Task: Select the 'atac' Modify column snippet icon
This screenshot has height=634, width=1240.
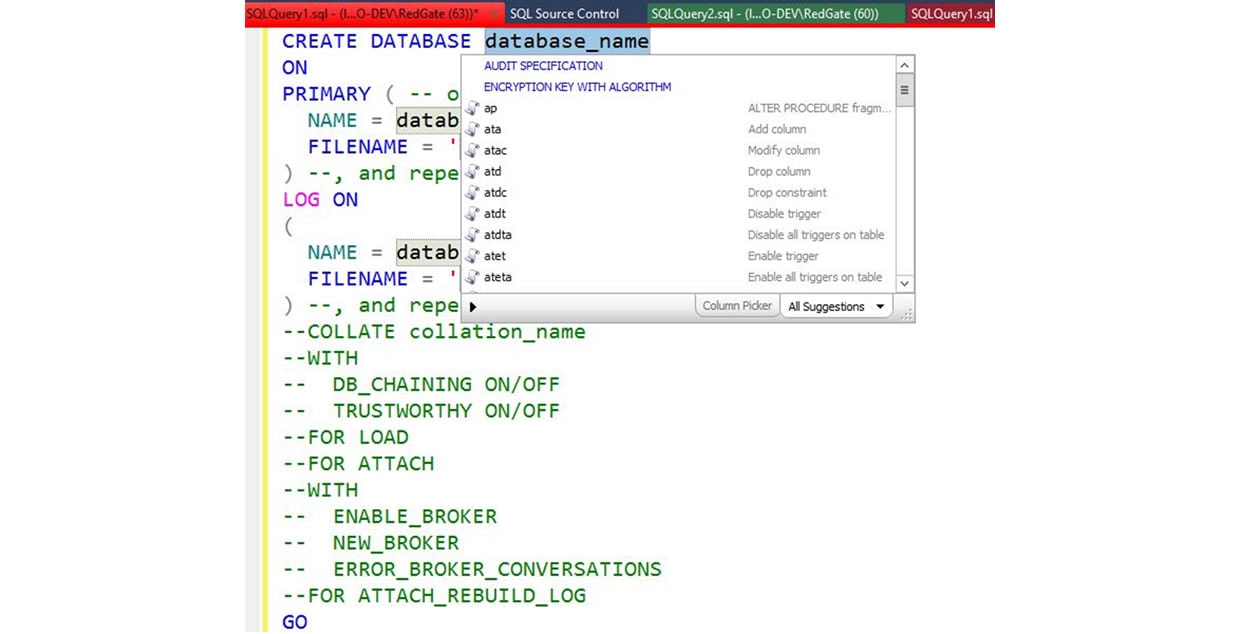Action: [x=473, y=150]
